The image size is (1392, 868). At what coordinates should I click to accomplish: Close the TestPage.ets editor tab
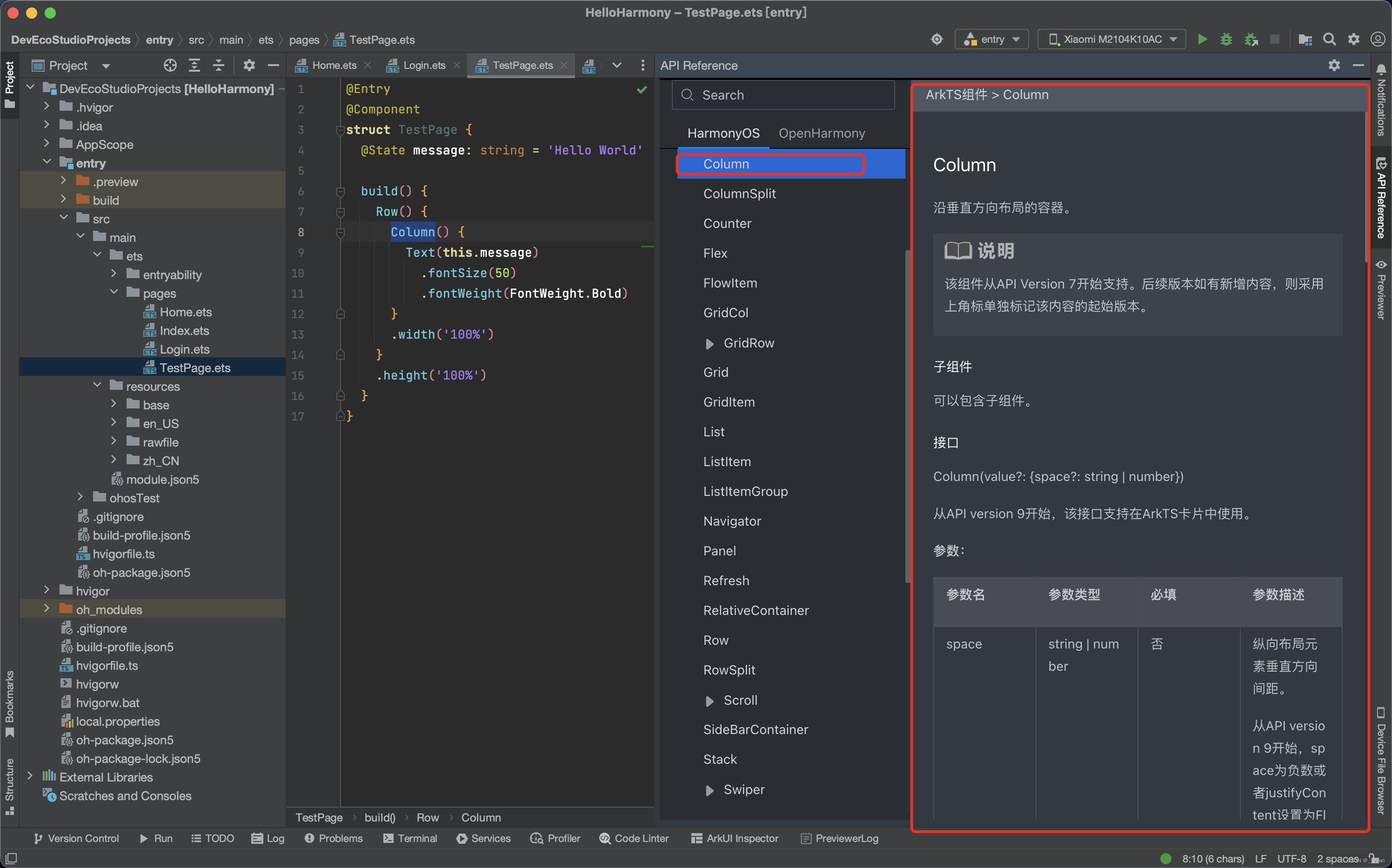pos(564,66)
